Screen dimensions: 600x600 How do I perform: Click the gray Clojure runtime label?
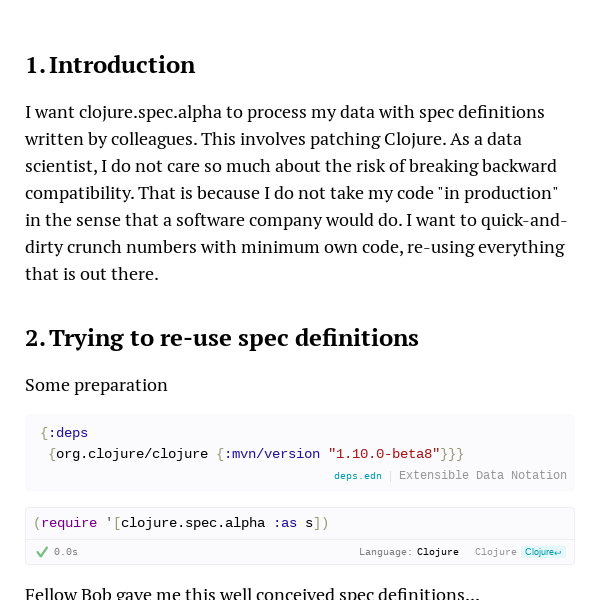496,552
